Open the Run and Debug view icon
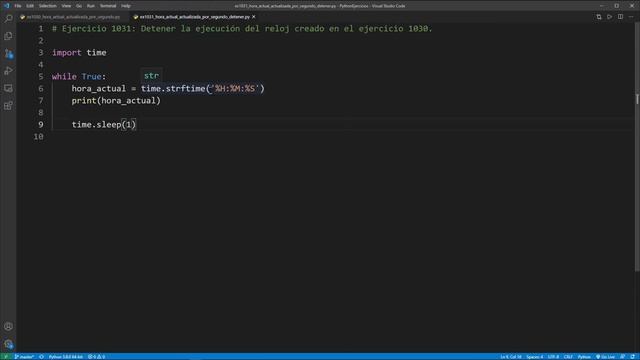Screen dimensions: 640x360 click(8, 71)
